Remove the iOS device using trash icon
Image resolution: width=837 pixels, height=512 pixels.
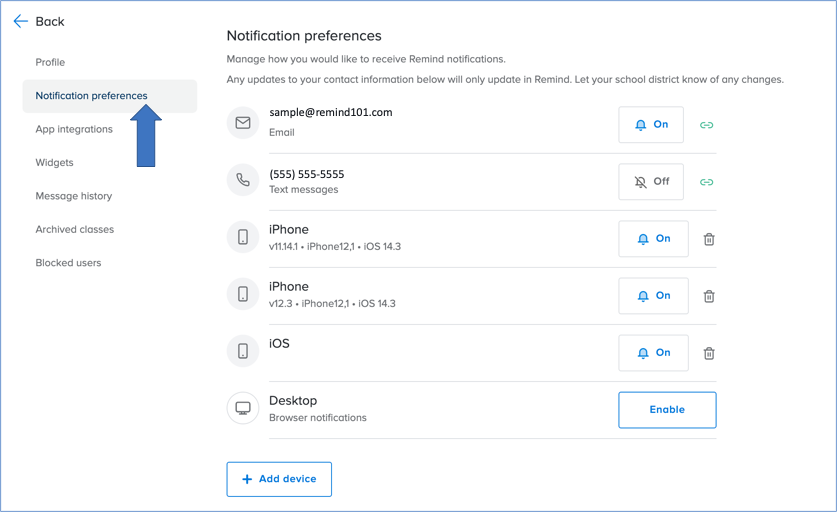point(709,353)
